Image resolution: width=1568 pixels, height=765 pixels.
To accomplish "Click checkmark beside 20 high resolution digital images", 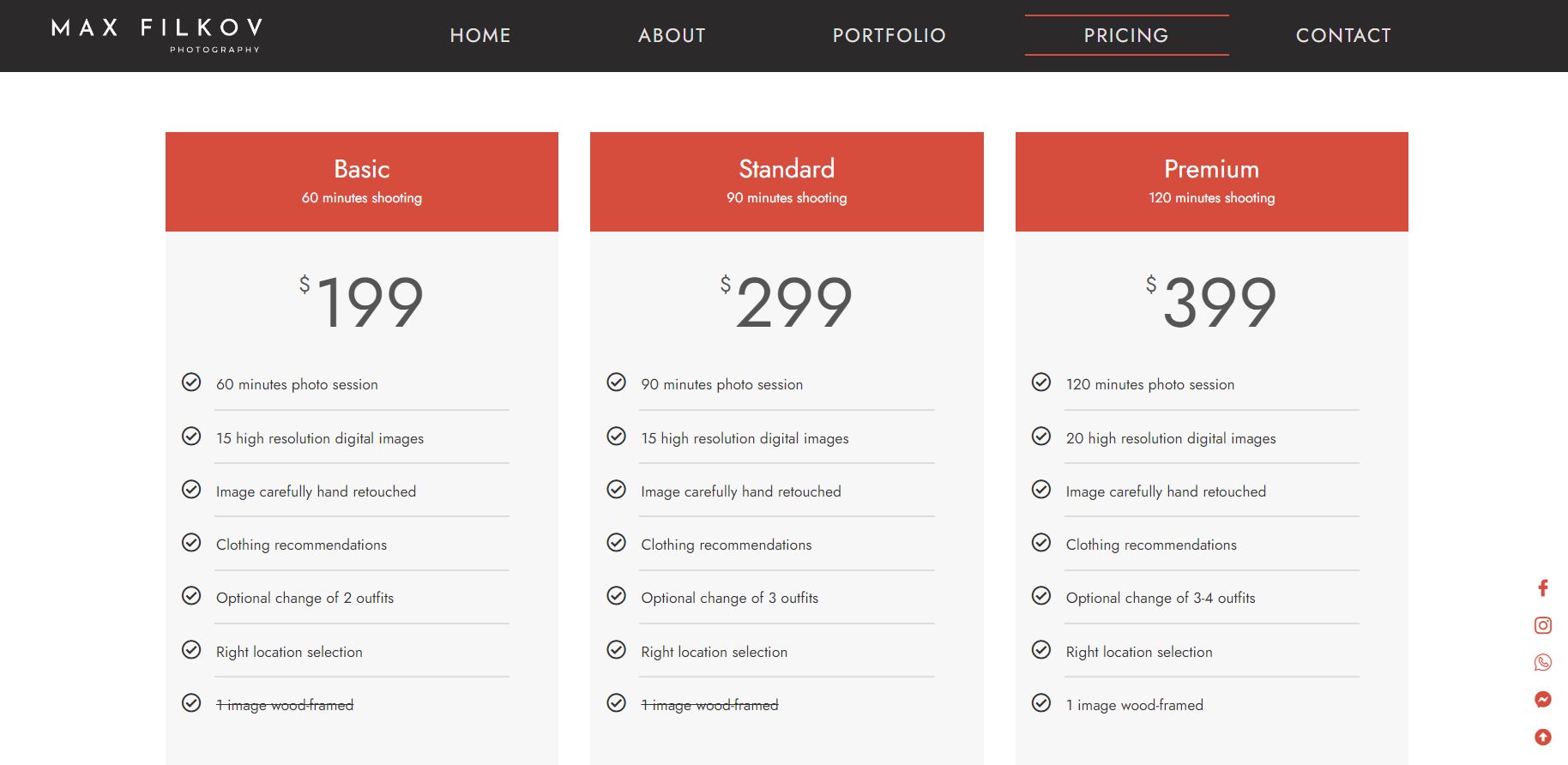I will coord(1040,437).
